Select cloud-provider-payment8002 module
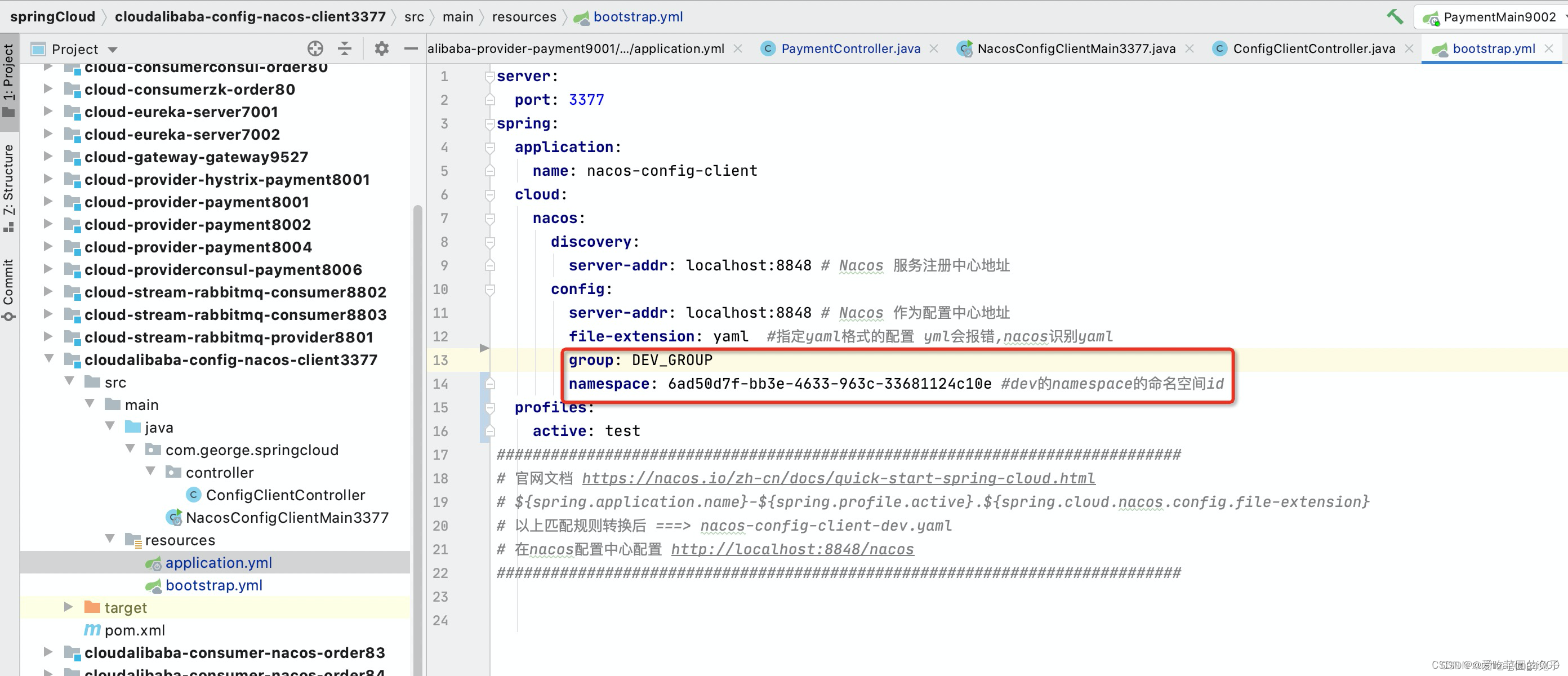Screen dimensions: 1568x676 (x=197, y=224)
